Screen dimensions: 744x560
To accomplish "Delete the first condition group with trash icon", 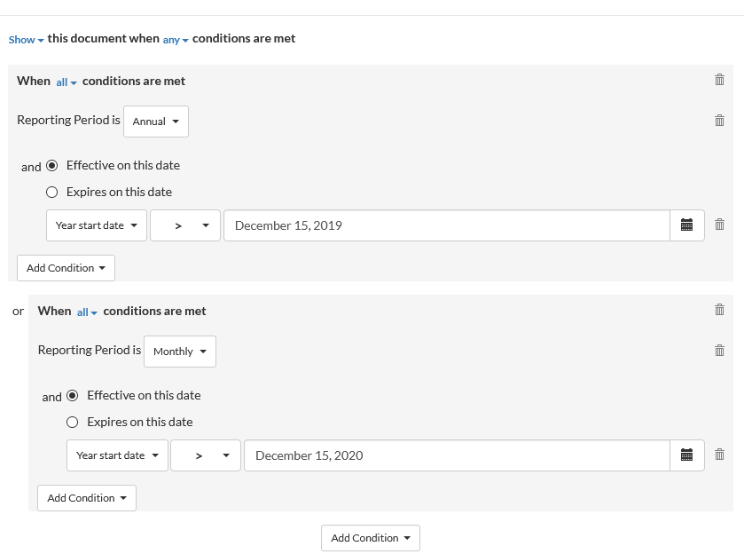I will [x=718, y=80].
